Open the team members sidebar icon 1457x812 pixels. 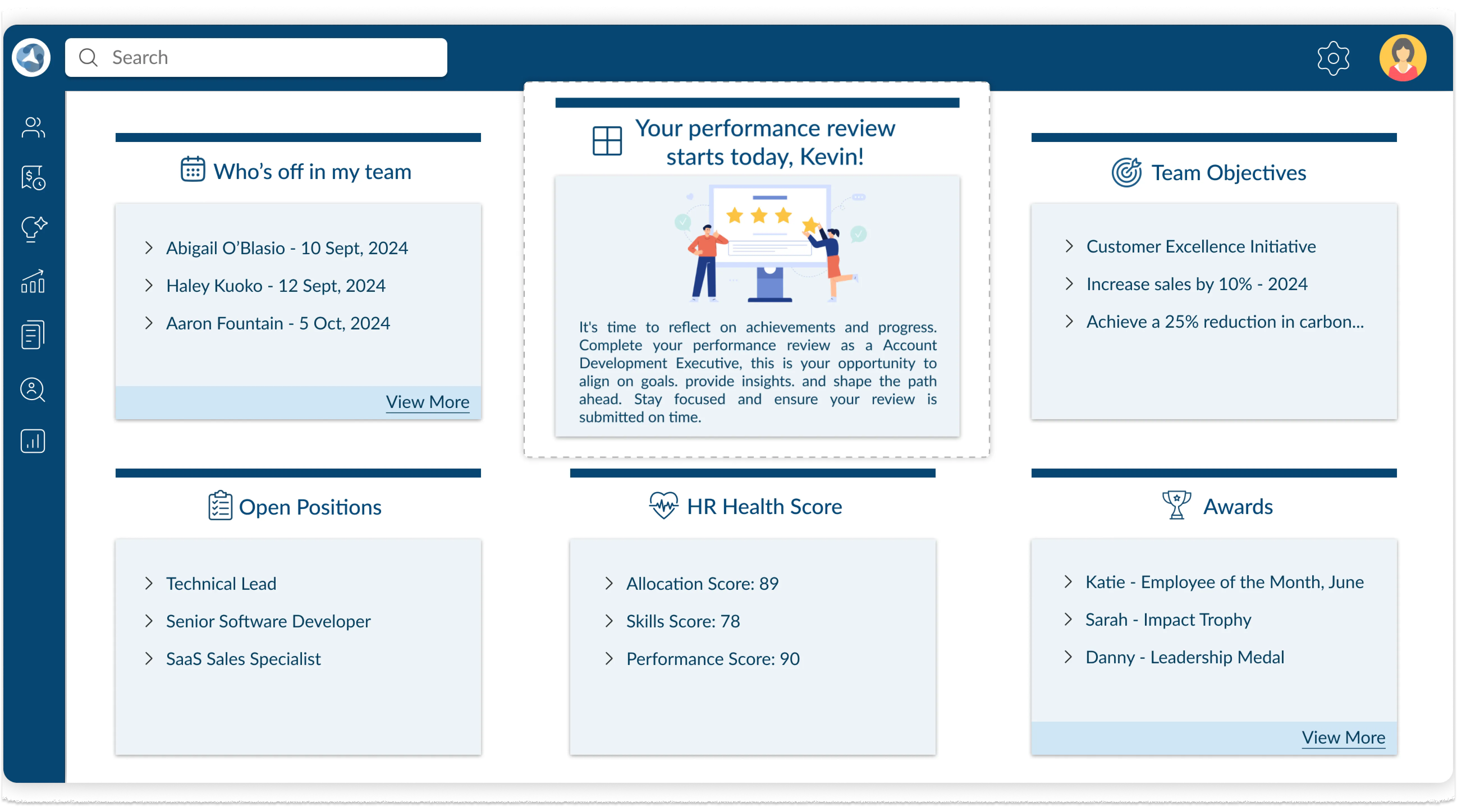(x=33, y=128)
